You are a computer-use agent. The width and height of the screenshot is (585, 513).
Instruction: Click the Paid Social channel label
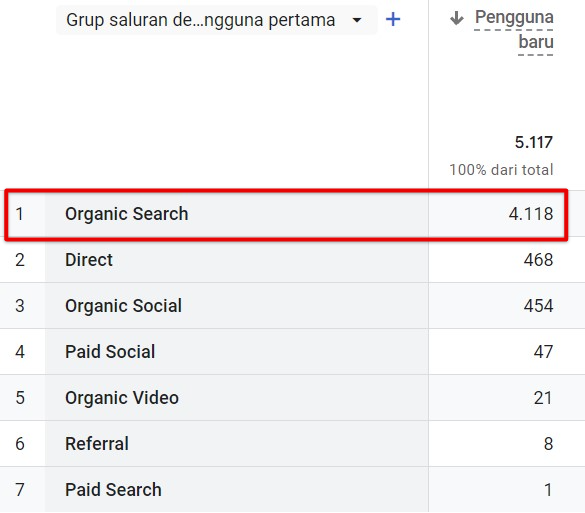[110, 352]
